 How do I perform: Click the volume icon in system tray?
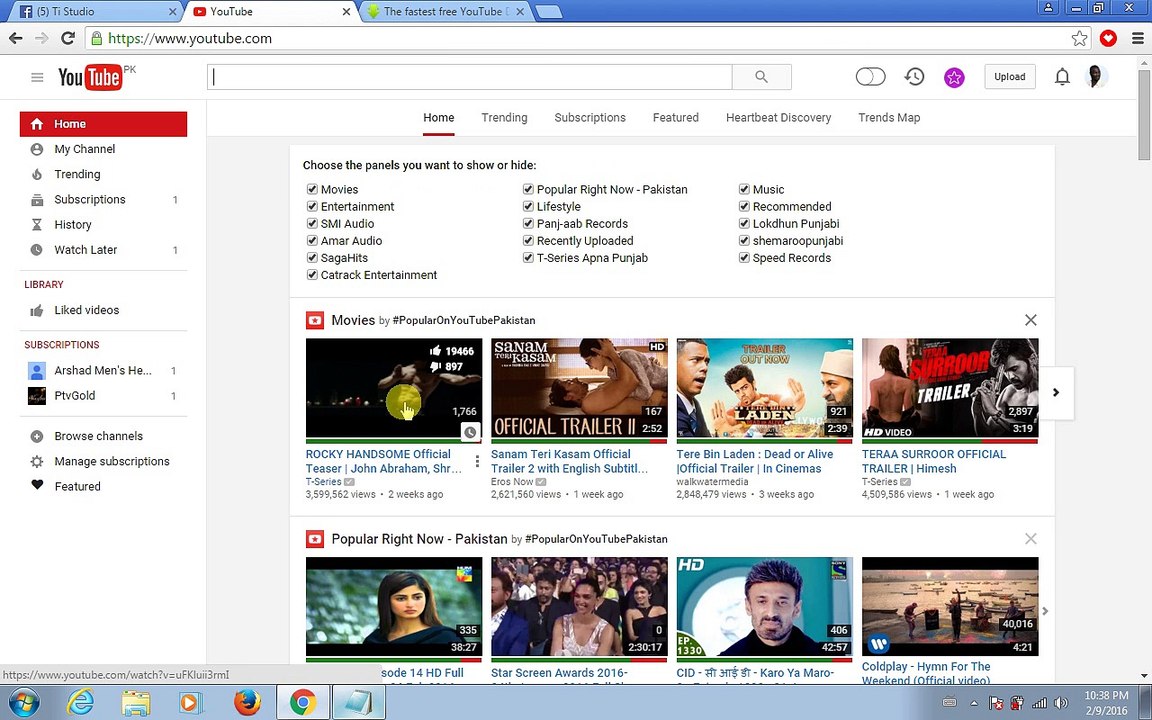pyautogui.click(x=1060, y=703)
